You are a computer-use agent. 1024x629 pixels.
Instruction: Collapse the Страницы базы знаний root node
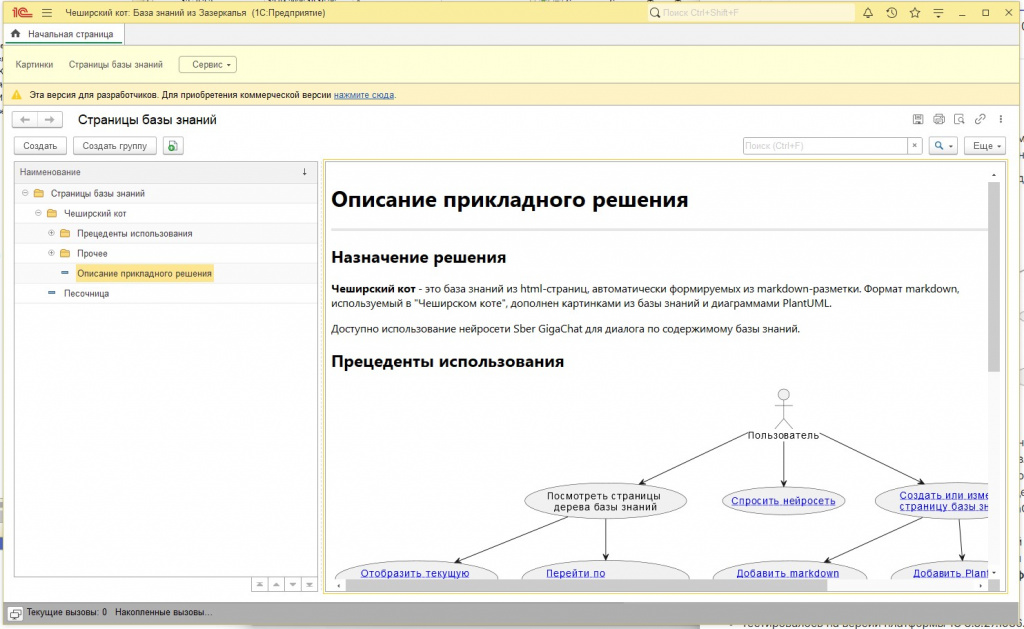click(25, 193)
